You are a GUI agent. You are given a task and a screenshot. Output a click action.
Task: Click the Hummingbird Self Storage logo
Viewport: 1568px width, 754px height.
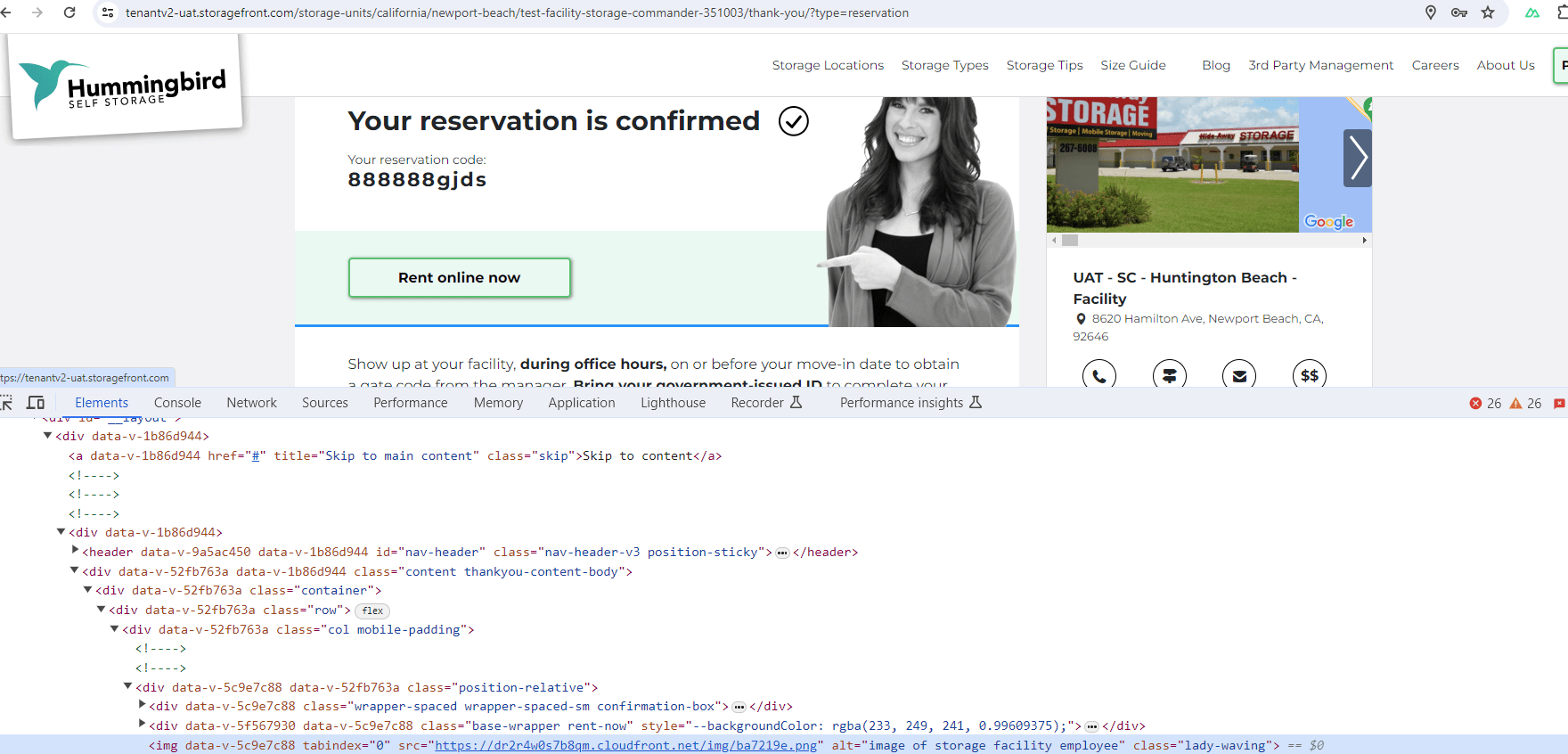[125, 86]
